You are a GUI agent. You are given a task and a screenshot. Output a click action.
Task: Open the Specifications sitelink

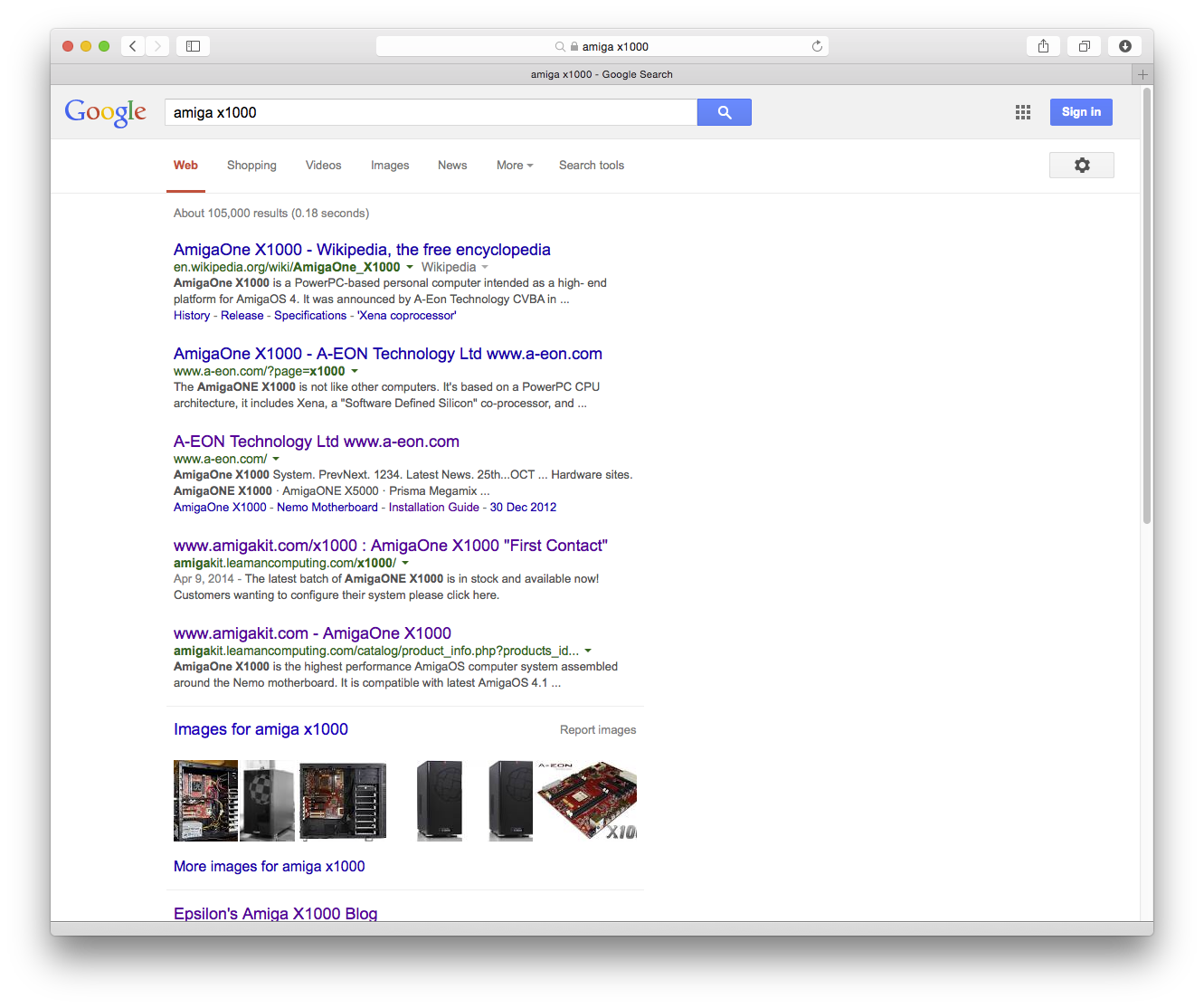point(310,316)
